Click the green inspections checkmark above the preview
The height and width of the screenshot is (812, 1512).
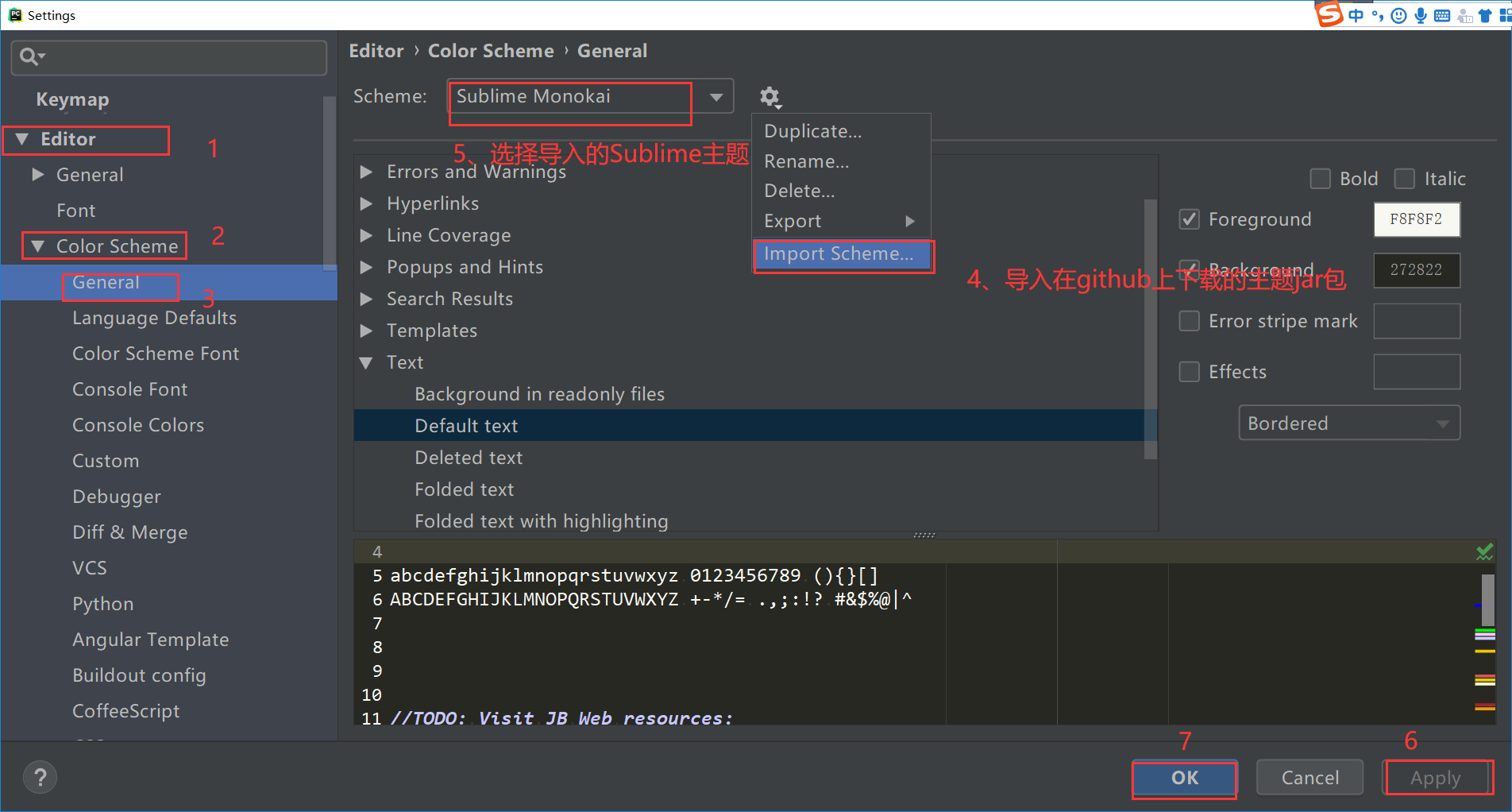coord(1484,551)
